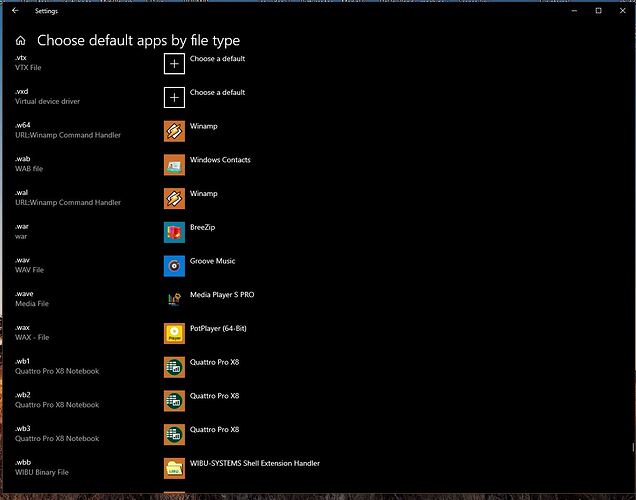Go to Settings home via house icon
This screenshot has width=636, height=500.
pos(20,41)
